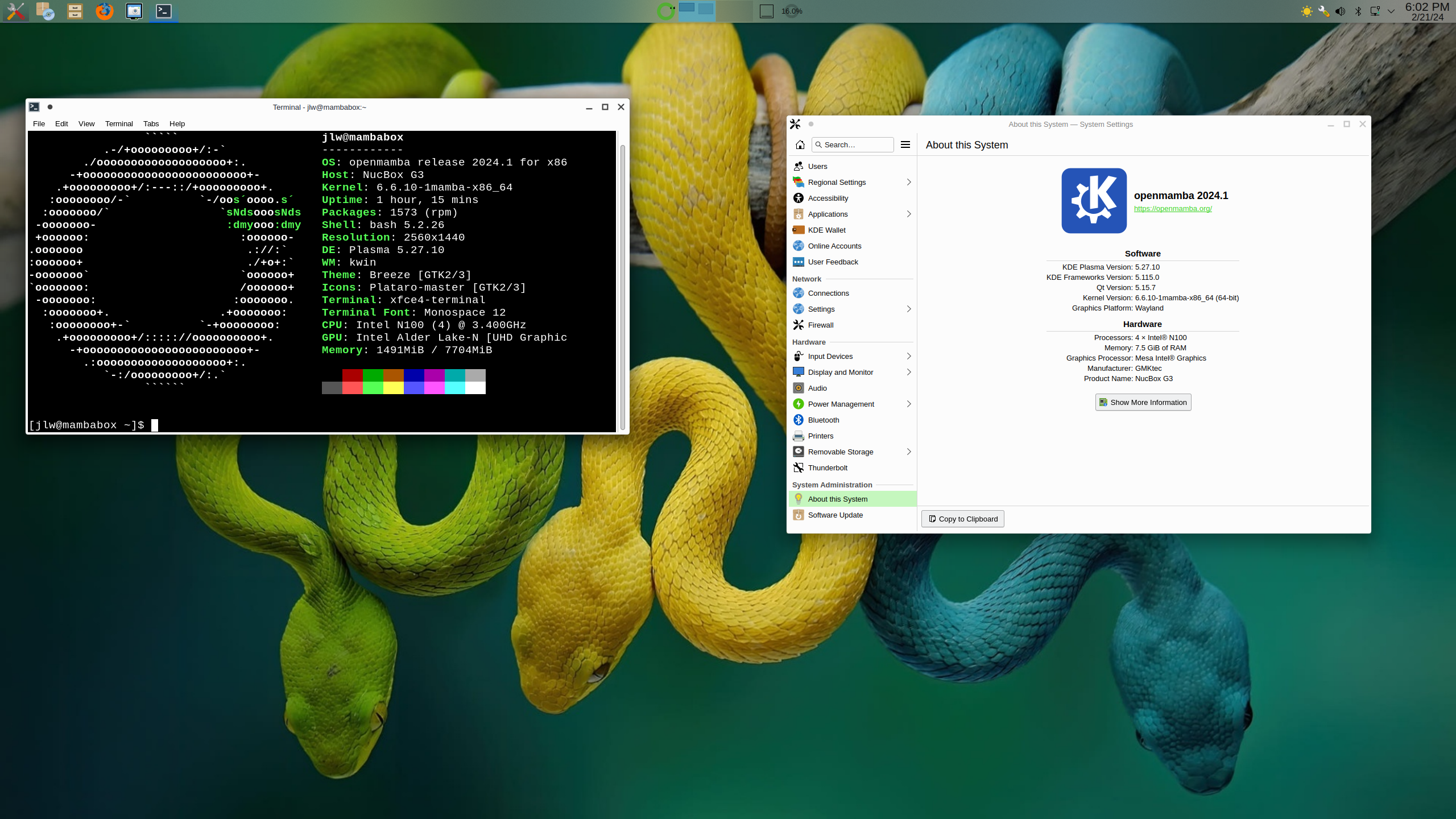Click the 'Product Name: NucBox G3' value
This screenshot has height=819, width=1456.
coord(1153,379)
